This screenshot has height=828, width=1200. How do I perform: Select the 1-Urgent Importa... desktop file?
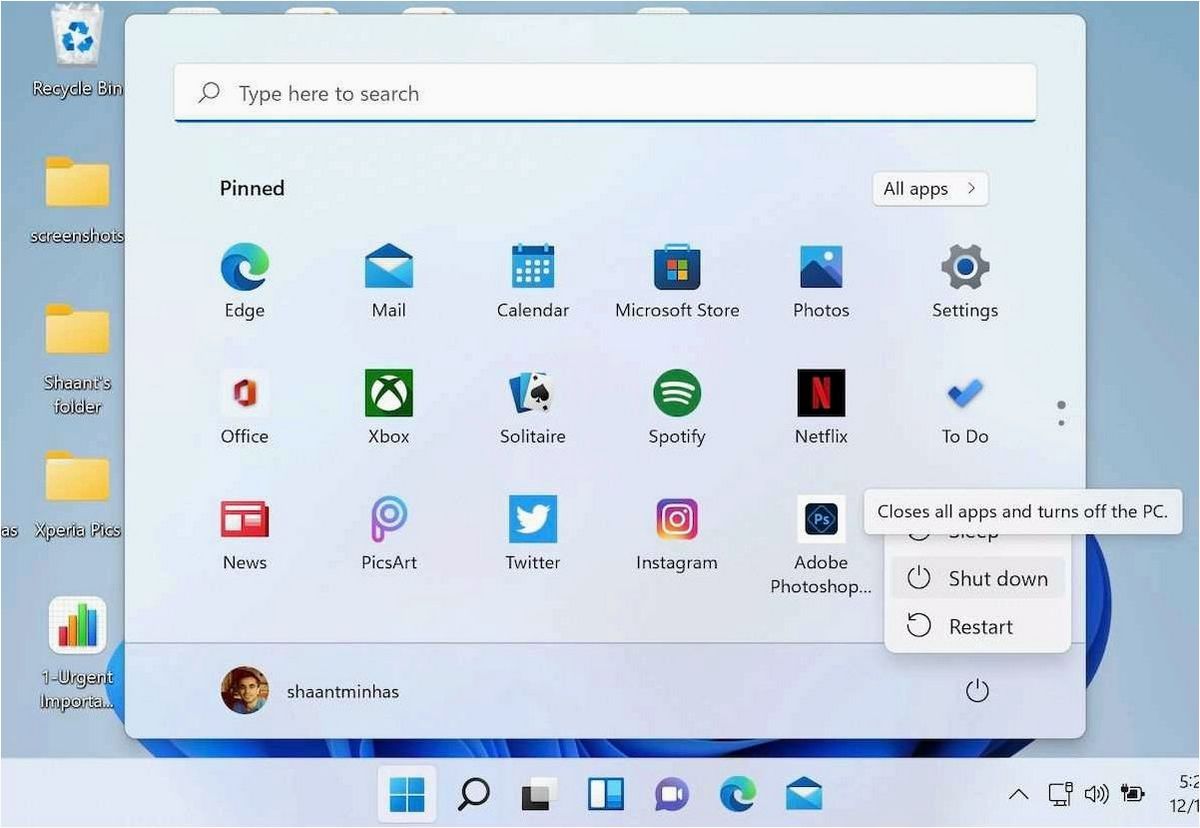(x=77, y=654)
